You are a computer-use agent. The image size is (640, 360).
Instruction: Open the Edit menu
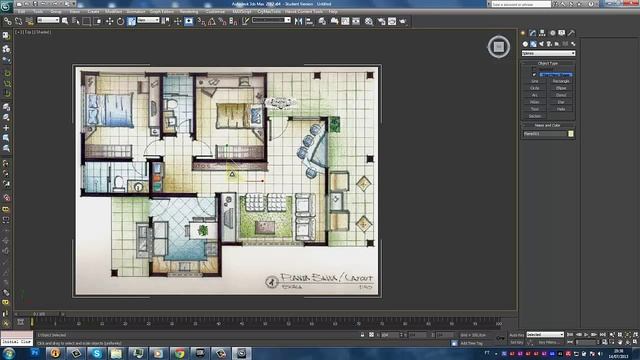[21, 11]
